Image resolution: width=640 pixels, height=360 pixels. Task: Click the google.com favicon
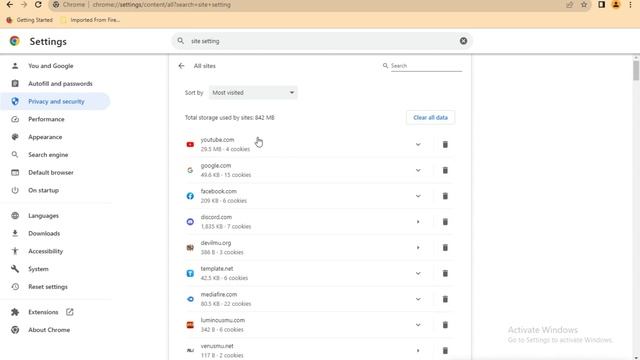190,170
